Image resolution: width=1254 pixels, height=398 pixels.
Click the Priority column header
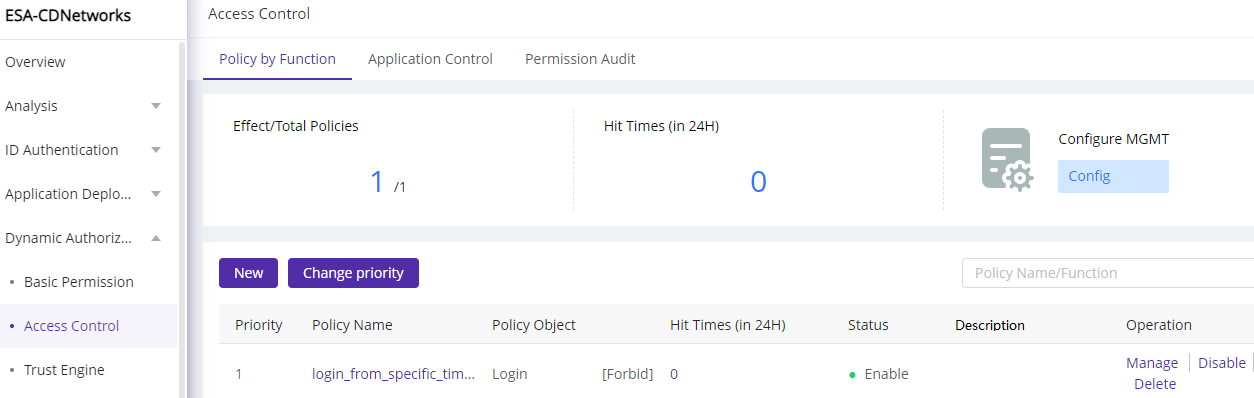[259, 325]
